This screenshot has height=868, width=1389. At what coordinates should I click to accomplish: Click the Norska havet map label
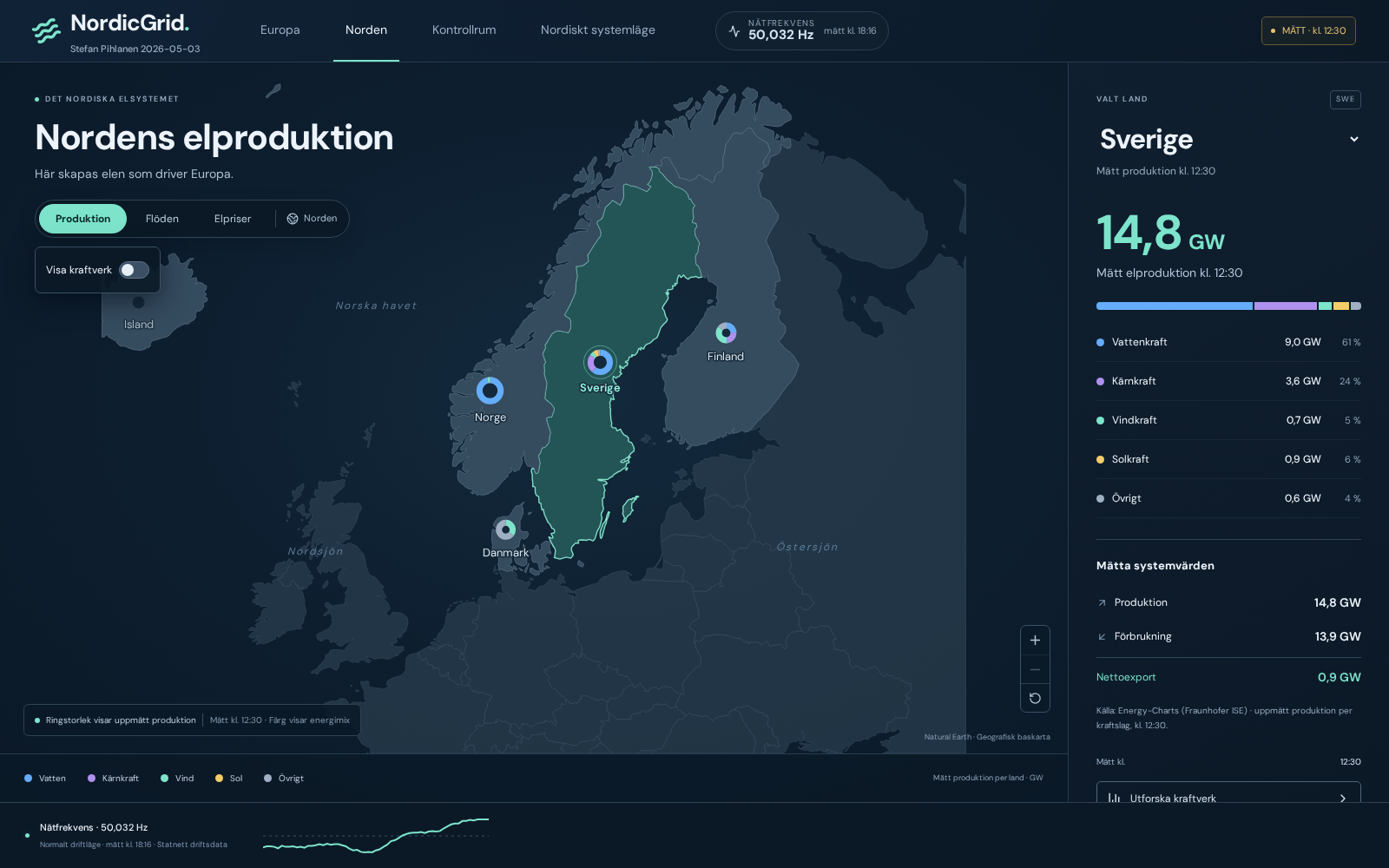point(376,306)
